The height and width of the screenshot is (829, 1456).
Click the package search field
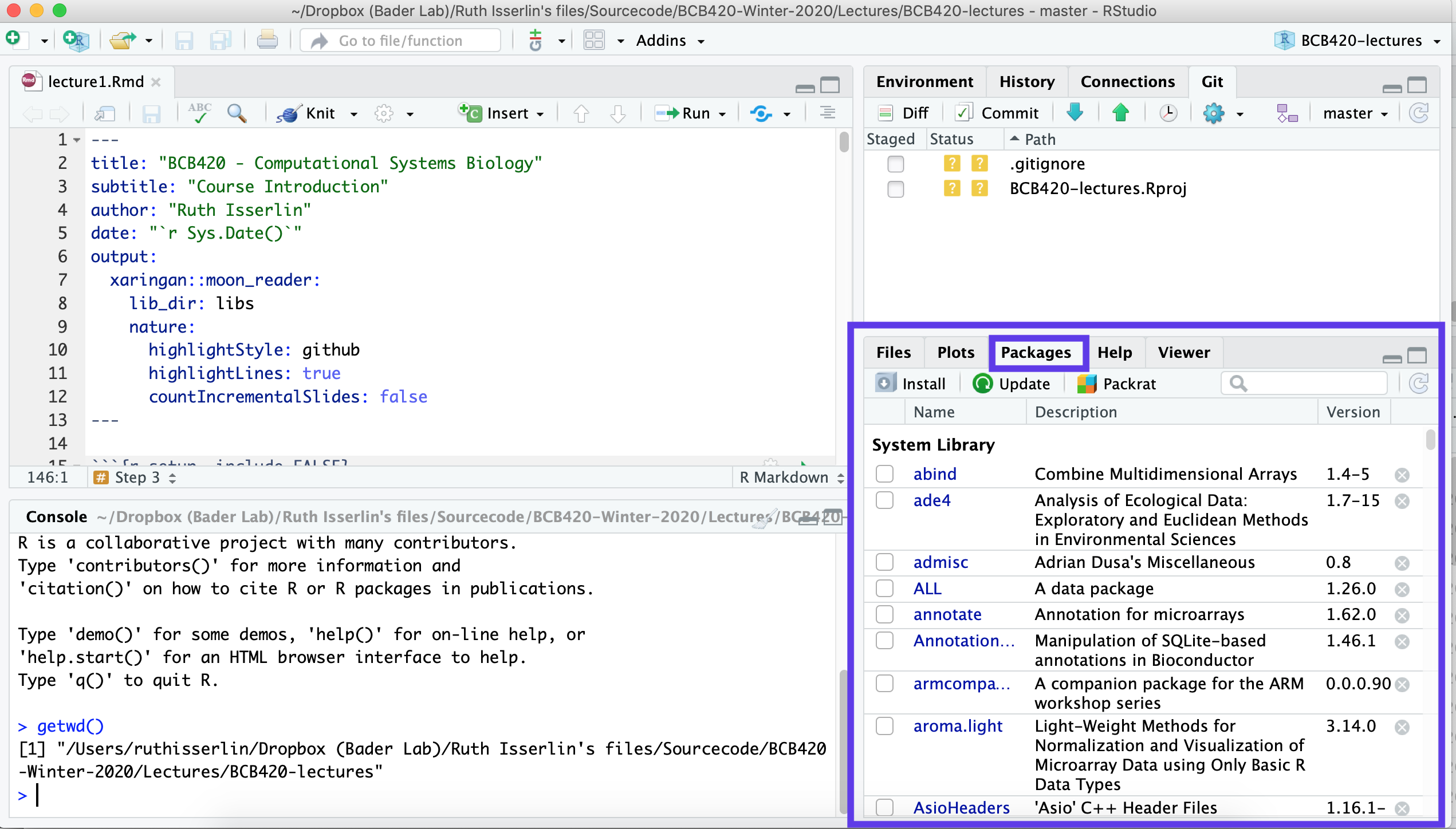point(1304,384)
